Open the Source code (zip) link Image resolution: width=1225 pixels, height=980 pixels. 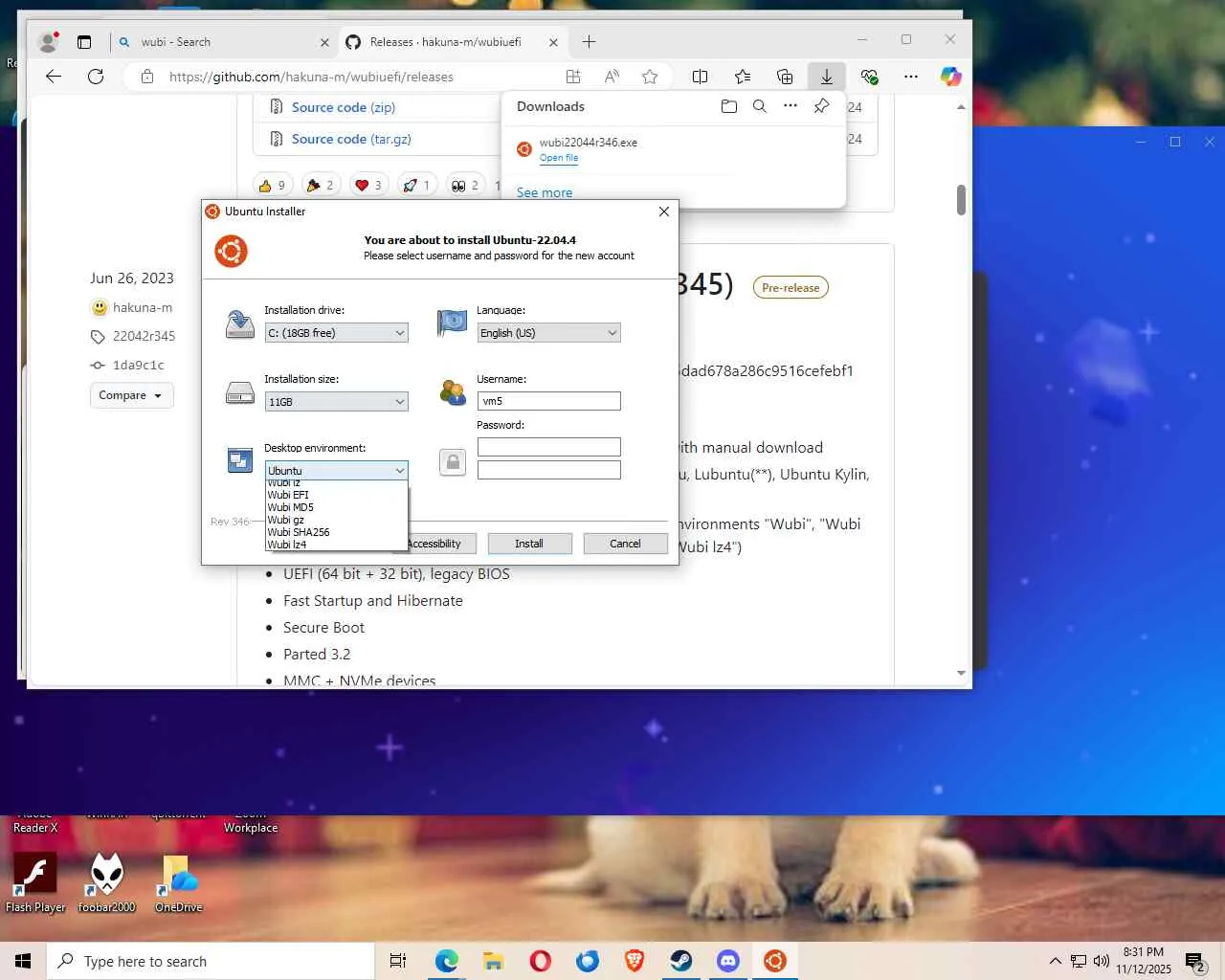coord(343,107)
